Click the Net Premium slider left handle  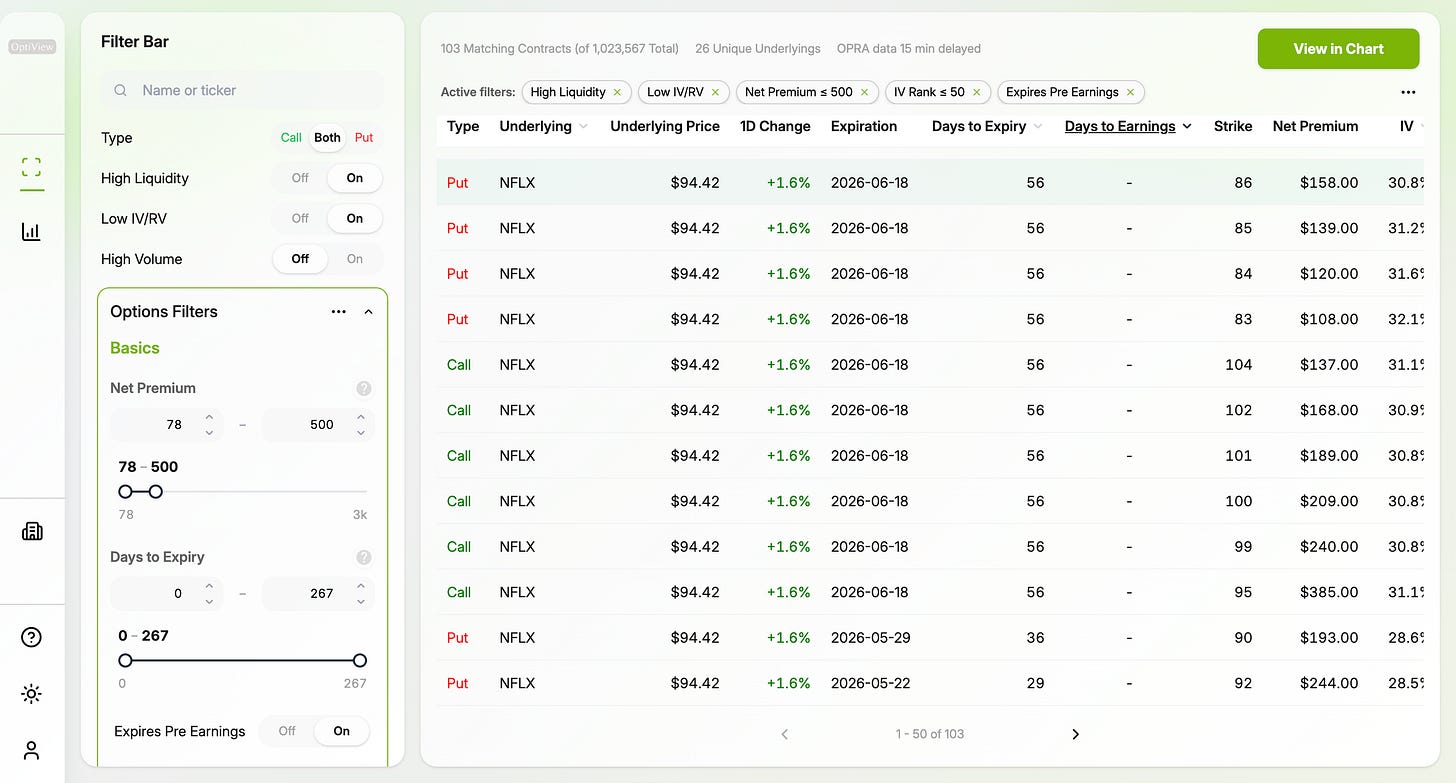point(125,492)
